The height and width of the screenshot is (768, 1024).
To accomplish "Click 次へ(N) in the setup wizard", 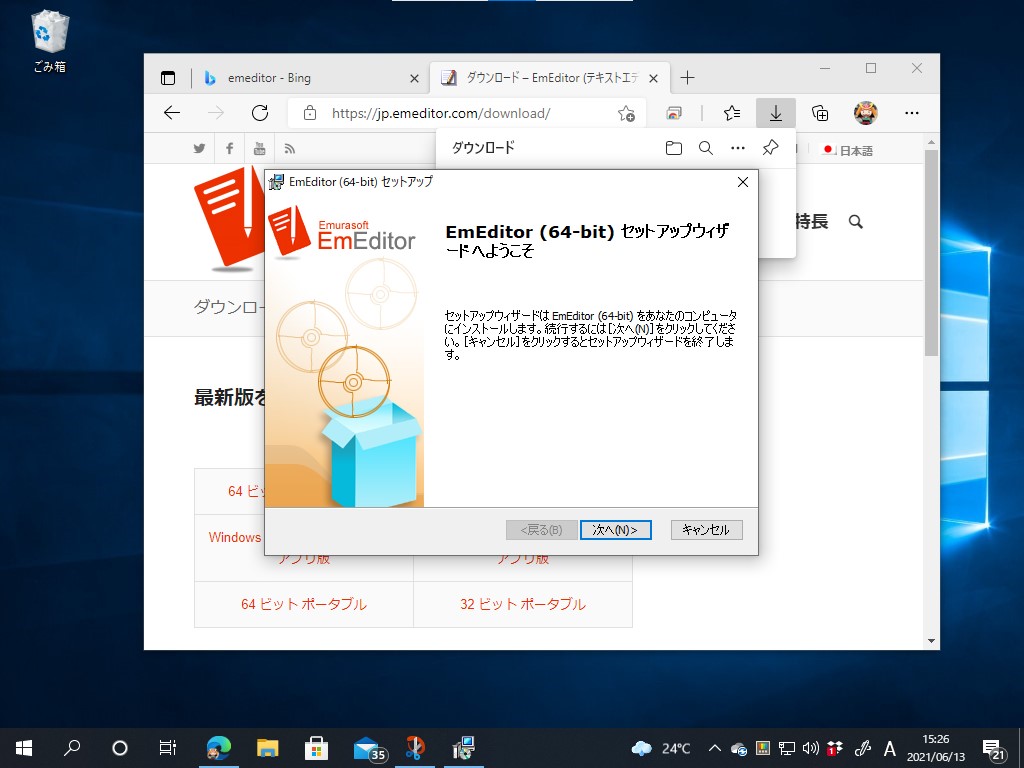I will click(x=615, y=529).
